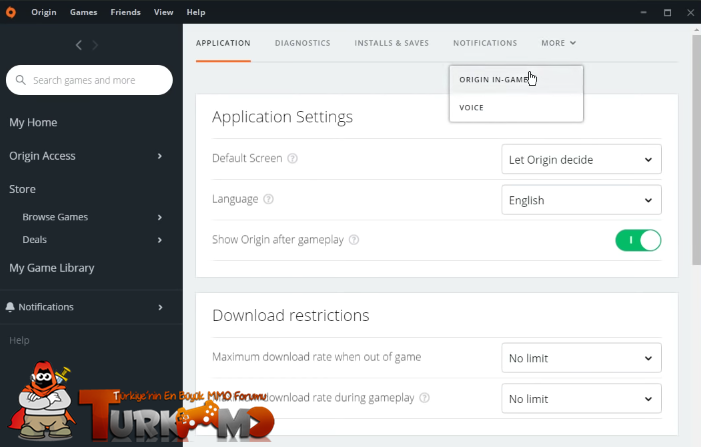The width and height of the screenshot is (701, 447).
Task: Open the Default Screen dropdown
Action: click(581, 159)
